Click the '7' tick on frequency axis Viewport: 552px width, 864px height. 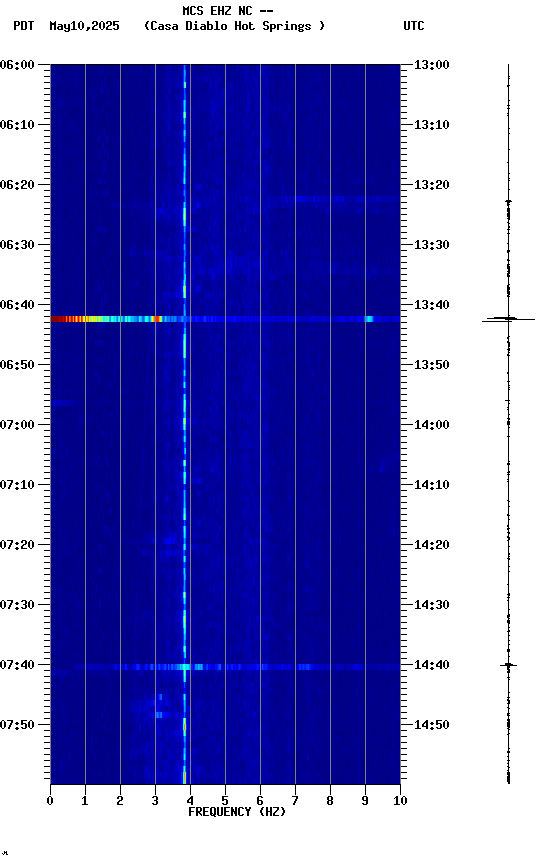(x=295, y=801)
